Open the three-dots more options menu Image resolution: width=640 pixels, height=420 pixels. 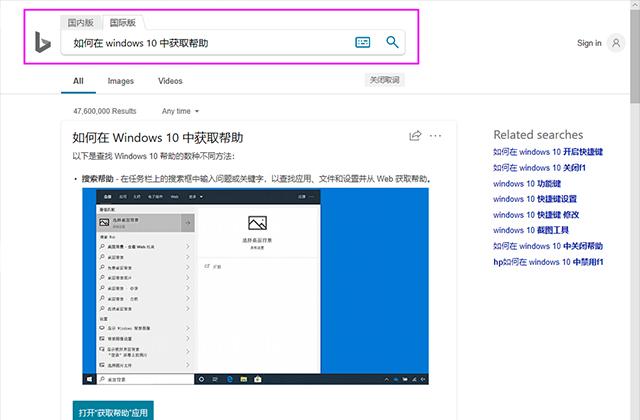tap(436, 136)
